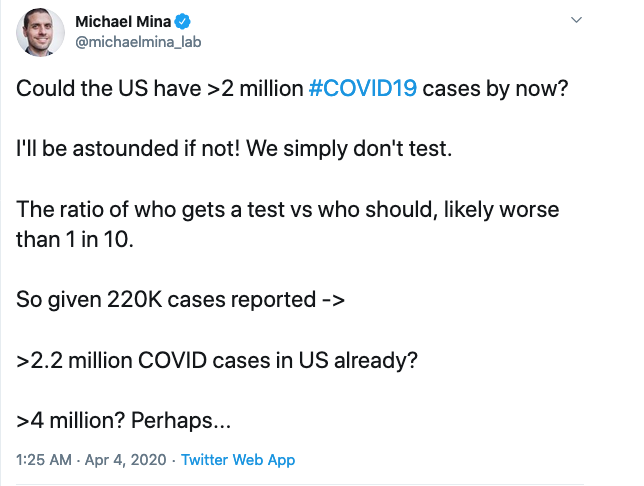Click the text 'than 1 in 10.'
The image size is (644, 486).
75,239
